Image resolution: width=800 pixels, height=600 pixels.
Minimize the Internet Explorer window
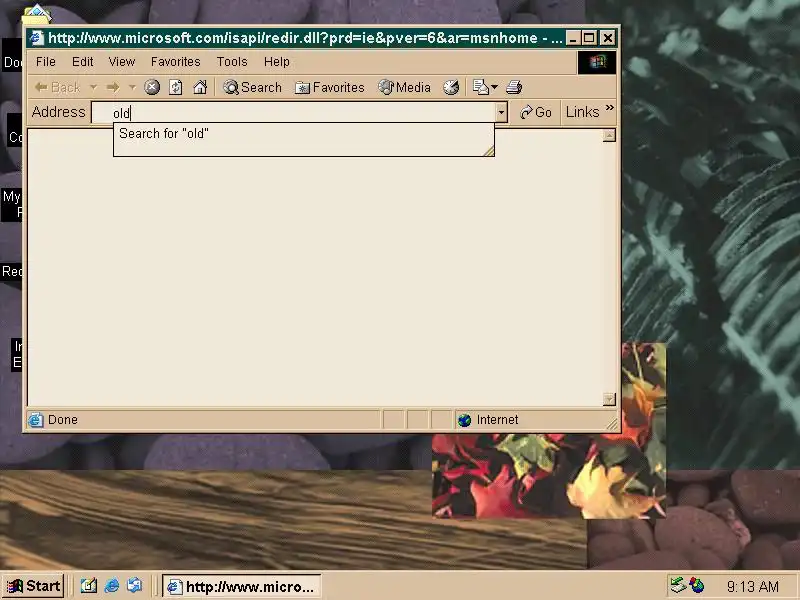click(x=573, y=38)
